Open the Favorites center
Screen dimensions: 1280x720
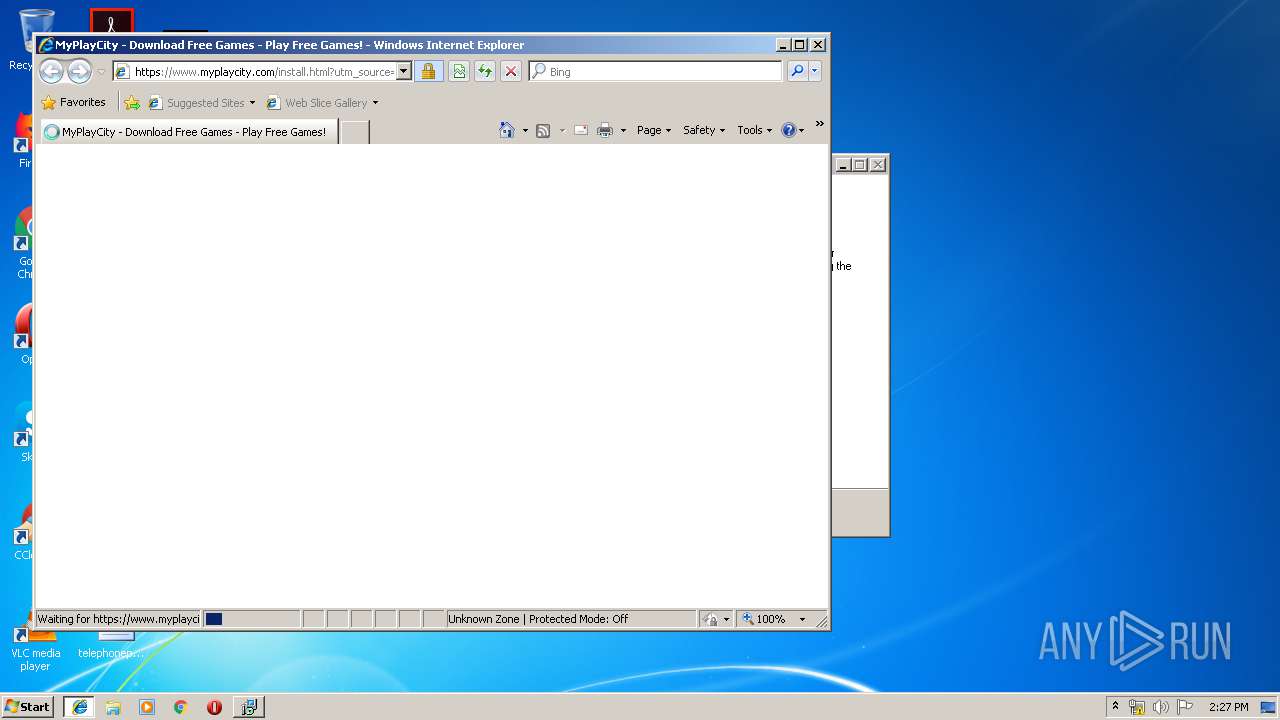tap(73, 102)
